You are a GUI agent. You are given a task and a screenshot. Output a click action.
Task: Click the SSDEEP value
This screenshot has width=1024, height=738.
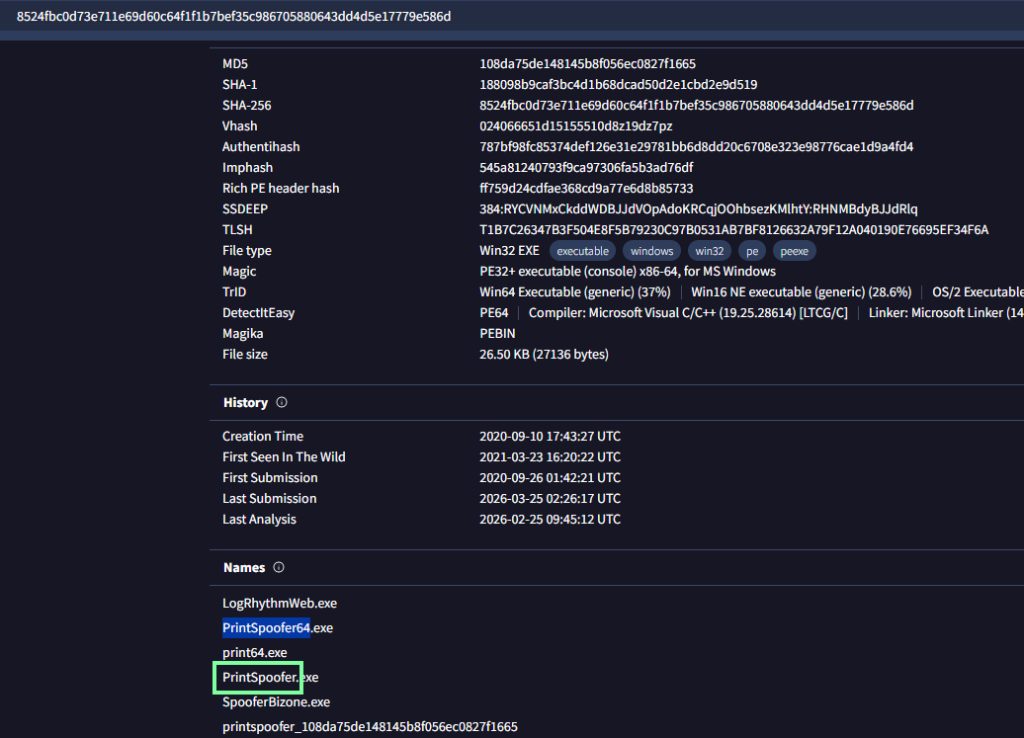(x=698, y=209)
